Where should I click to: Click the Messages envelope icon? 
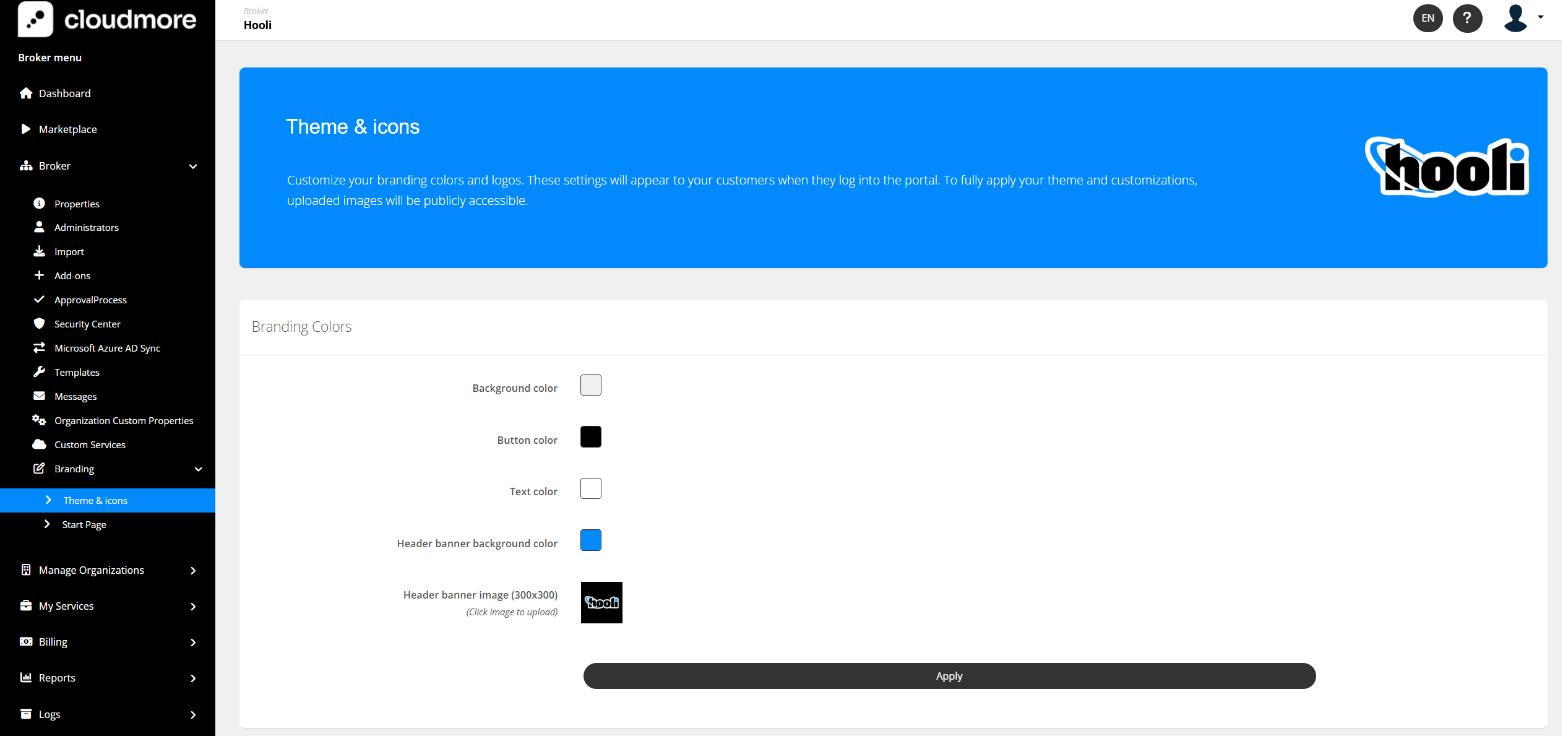pos(39,396)
